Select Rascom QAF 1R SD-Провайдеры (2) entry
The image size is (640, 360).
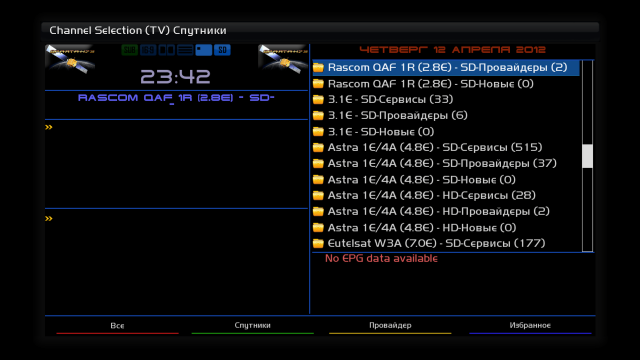point(446,67)
